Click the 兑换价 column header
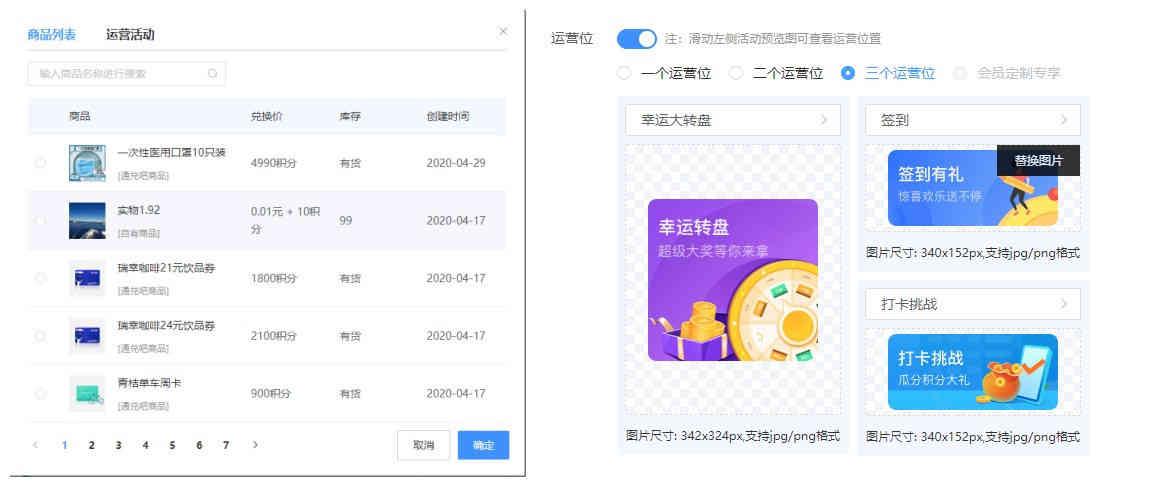The height and width of the screenshot is (487, 1152). click(267, 116)
